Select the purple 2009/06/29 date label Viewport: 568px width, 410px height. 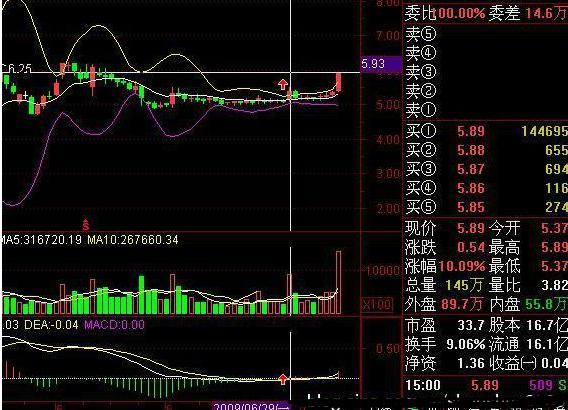pos(251,406)
